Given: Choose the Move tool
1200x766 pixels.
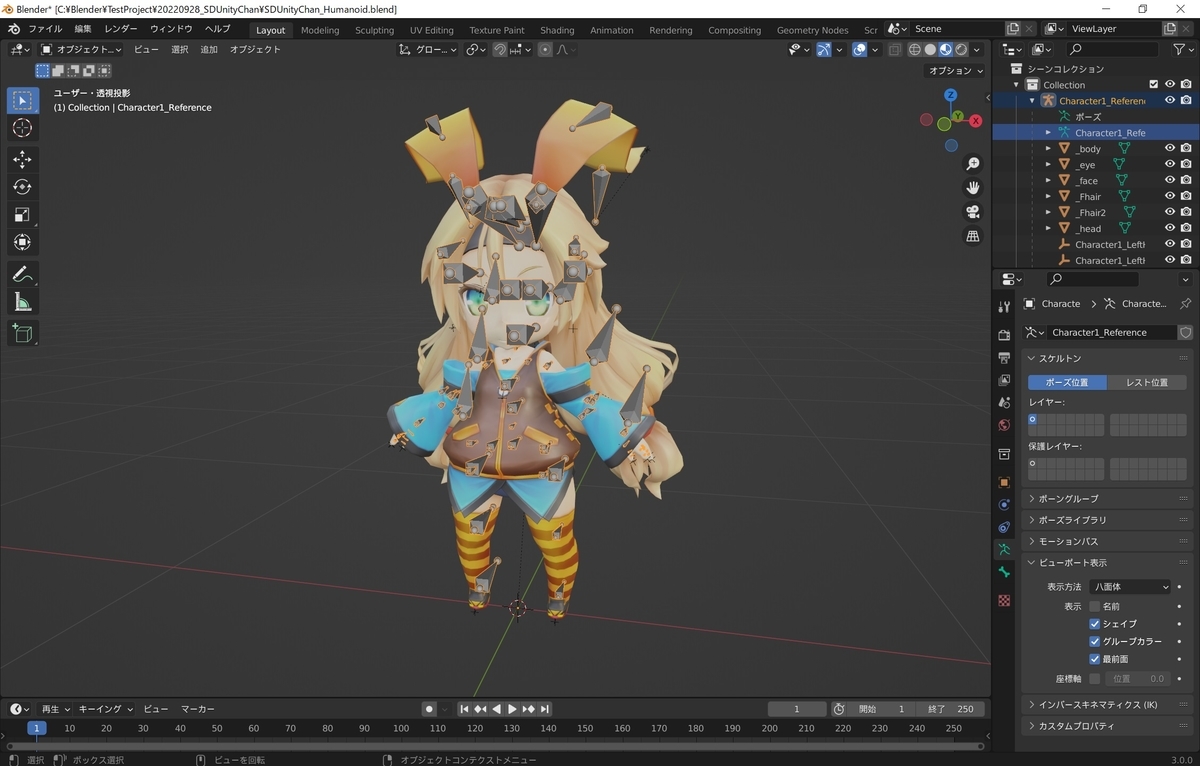Looking at the screenshot, I should [x=23, y=159].
